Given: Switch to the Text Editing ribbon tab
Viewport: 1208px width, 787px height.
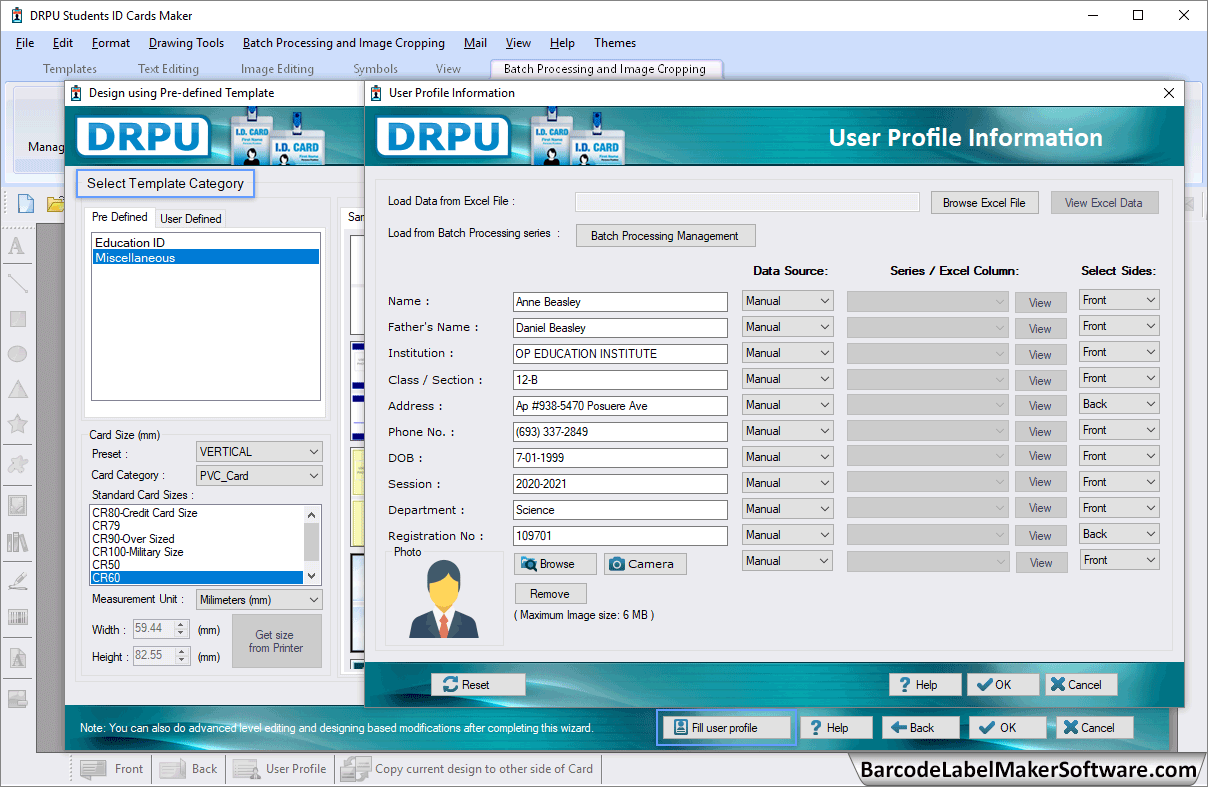Looking at the screenshot, I should (168, 69).
